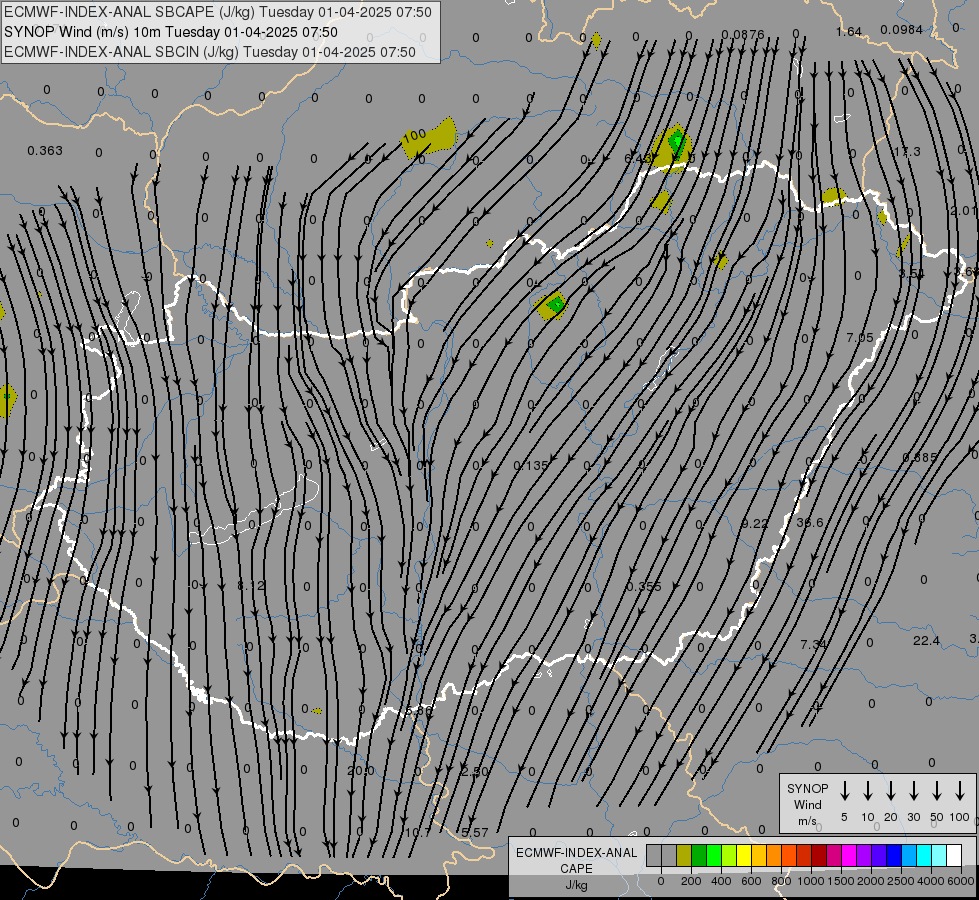Pick the purple swatch before 2000
Screen dimensions: 979x900
[864, 855]
